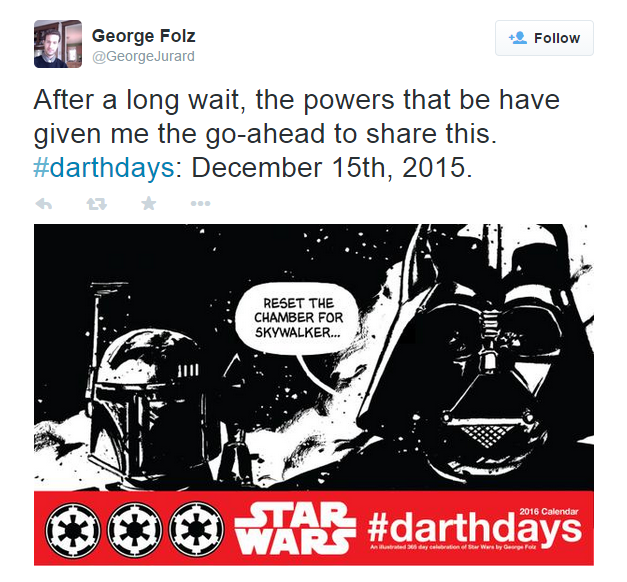
Task: Click the 2016 Calendar label
Action: [549, 511]
